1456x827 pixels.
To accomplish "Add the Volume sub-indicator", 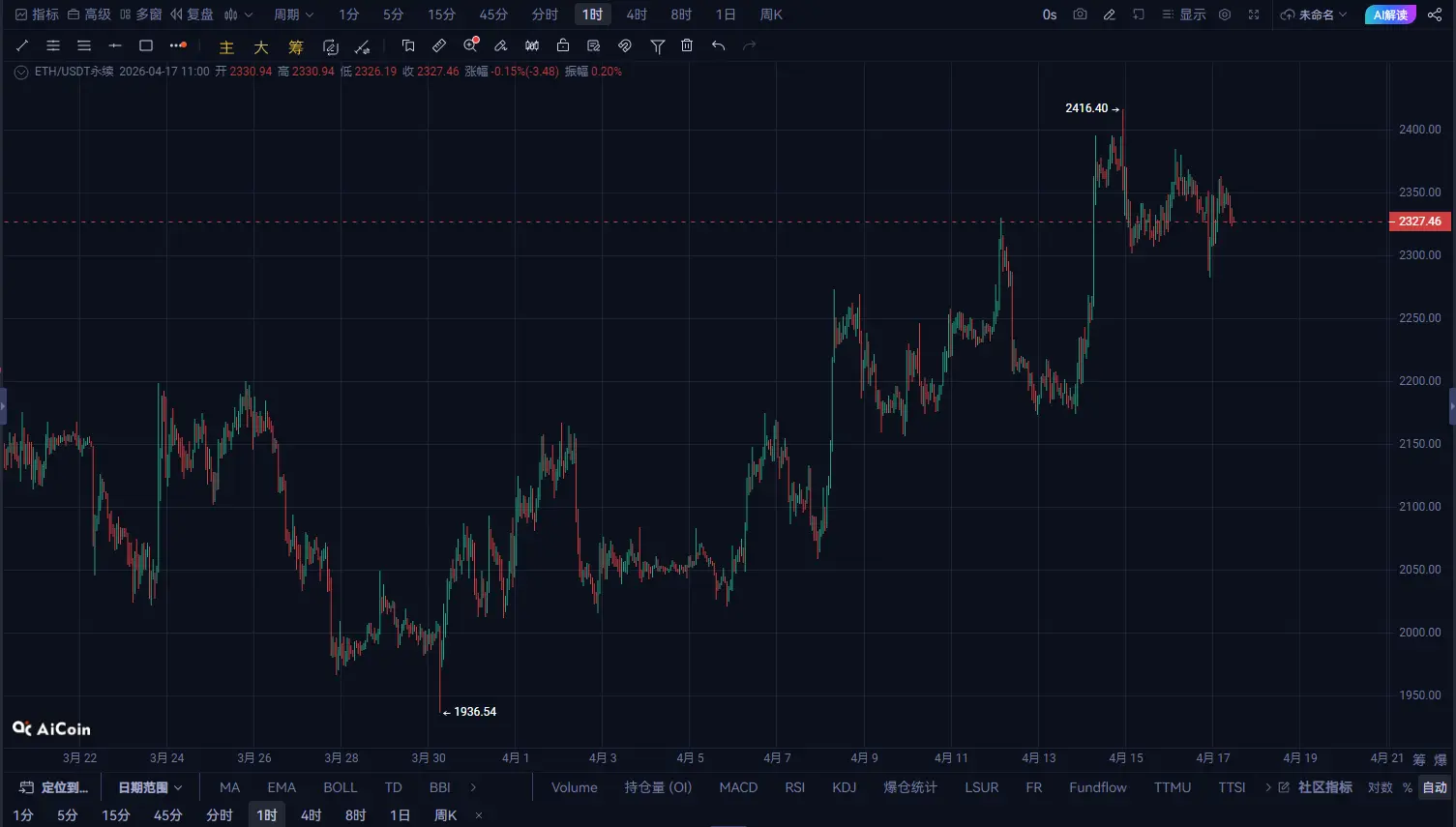I will pos(575,787).
